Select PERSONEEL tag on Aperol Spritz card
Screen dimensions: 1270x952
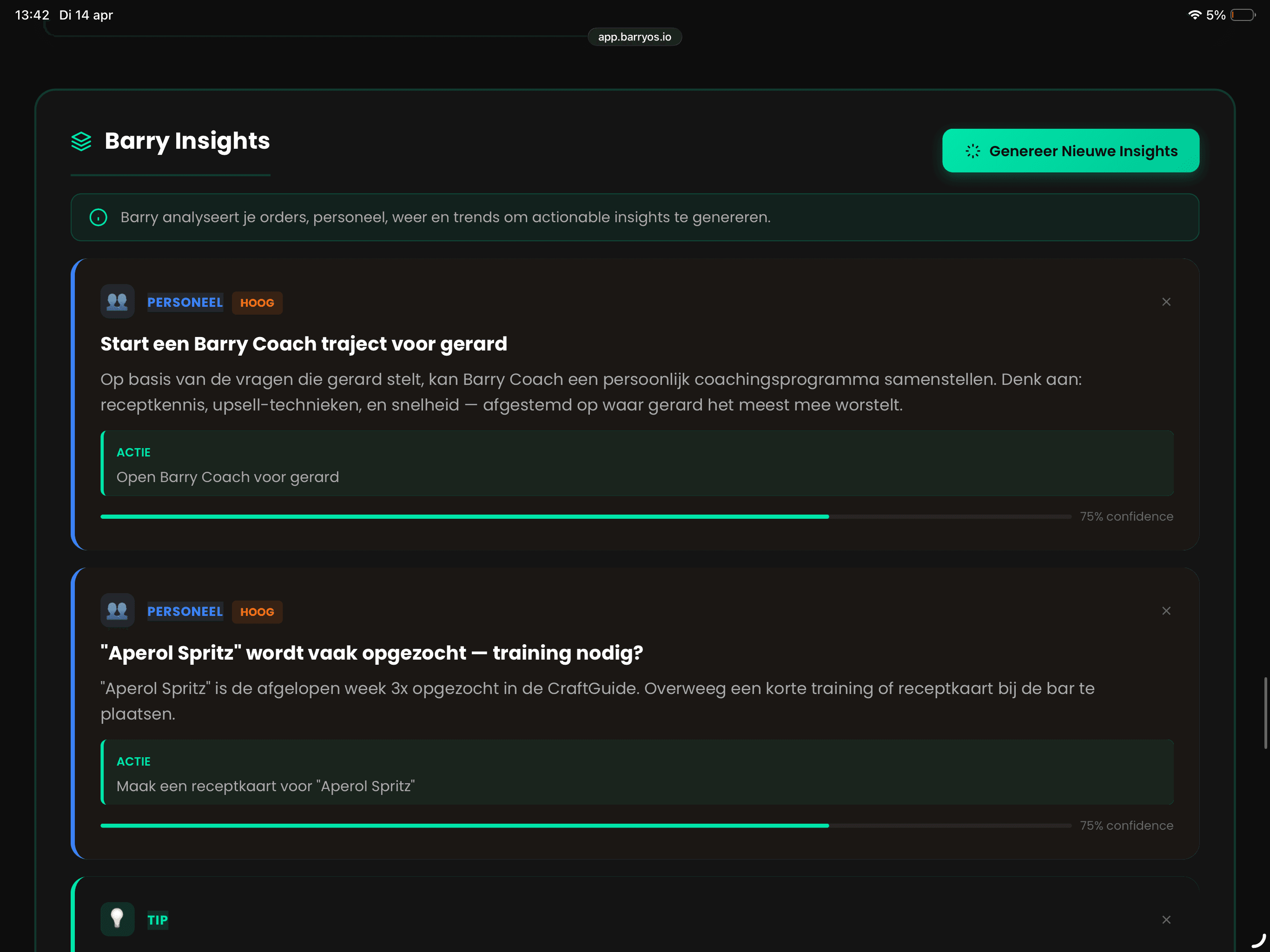(185, 612)
